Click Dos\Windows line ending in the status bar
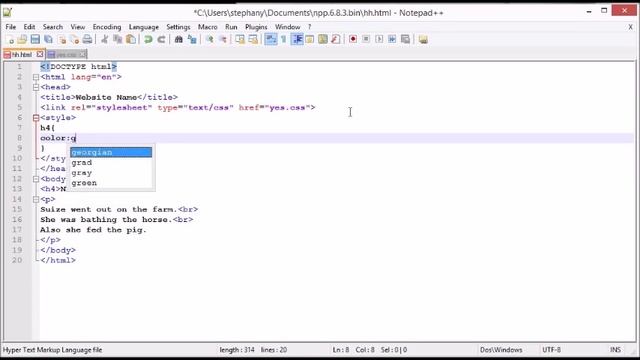The height and width of the screenshot is (360, 640). point(501,350)
